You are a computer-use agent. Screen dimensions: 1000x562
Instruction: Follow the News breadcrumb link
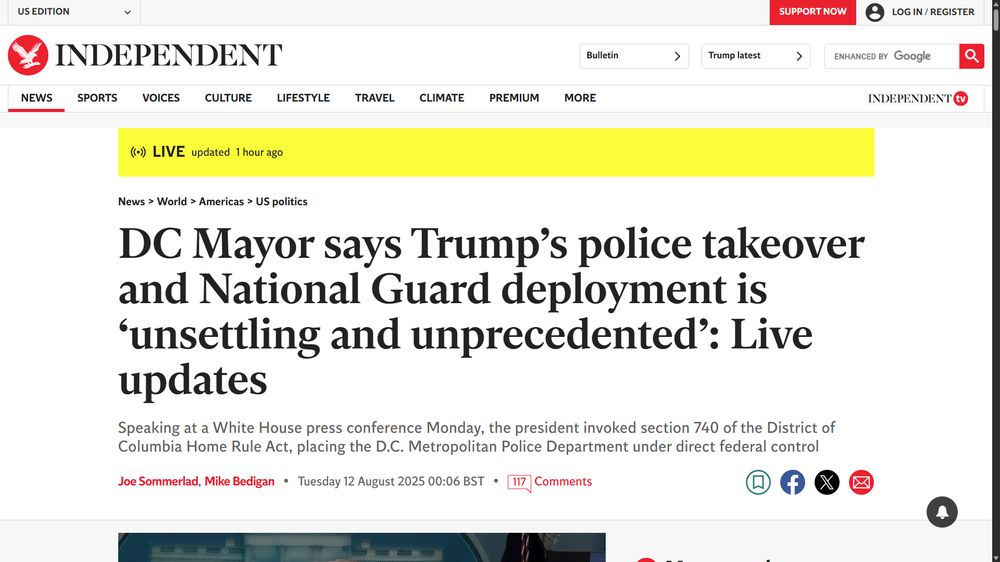131,202
